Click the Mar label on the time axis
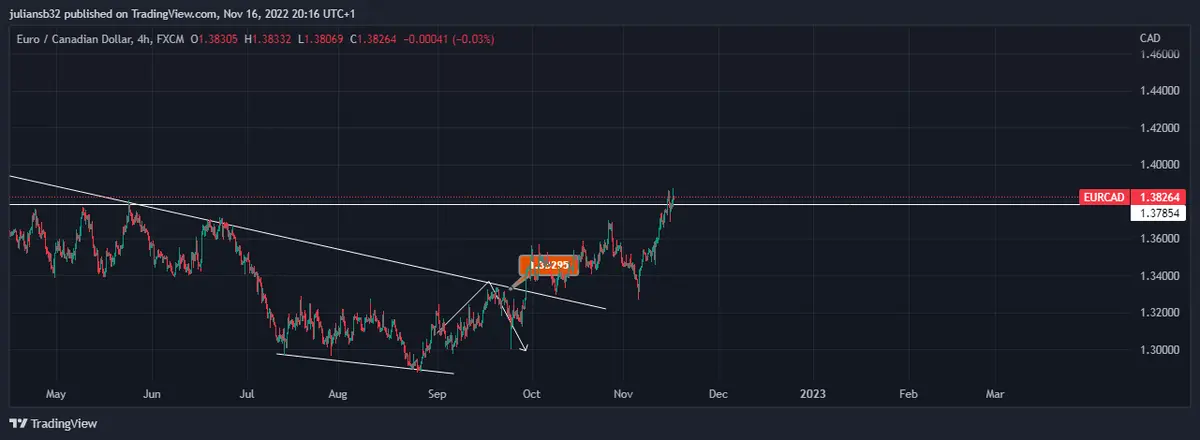Image resolution: width=1200 pixels, height=440 pixels. pyautogui.click(x=995, y=394)
